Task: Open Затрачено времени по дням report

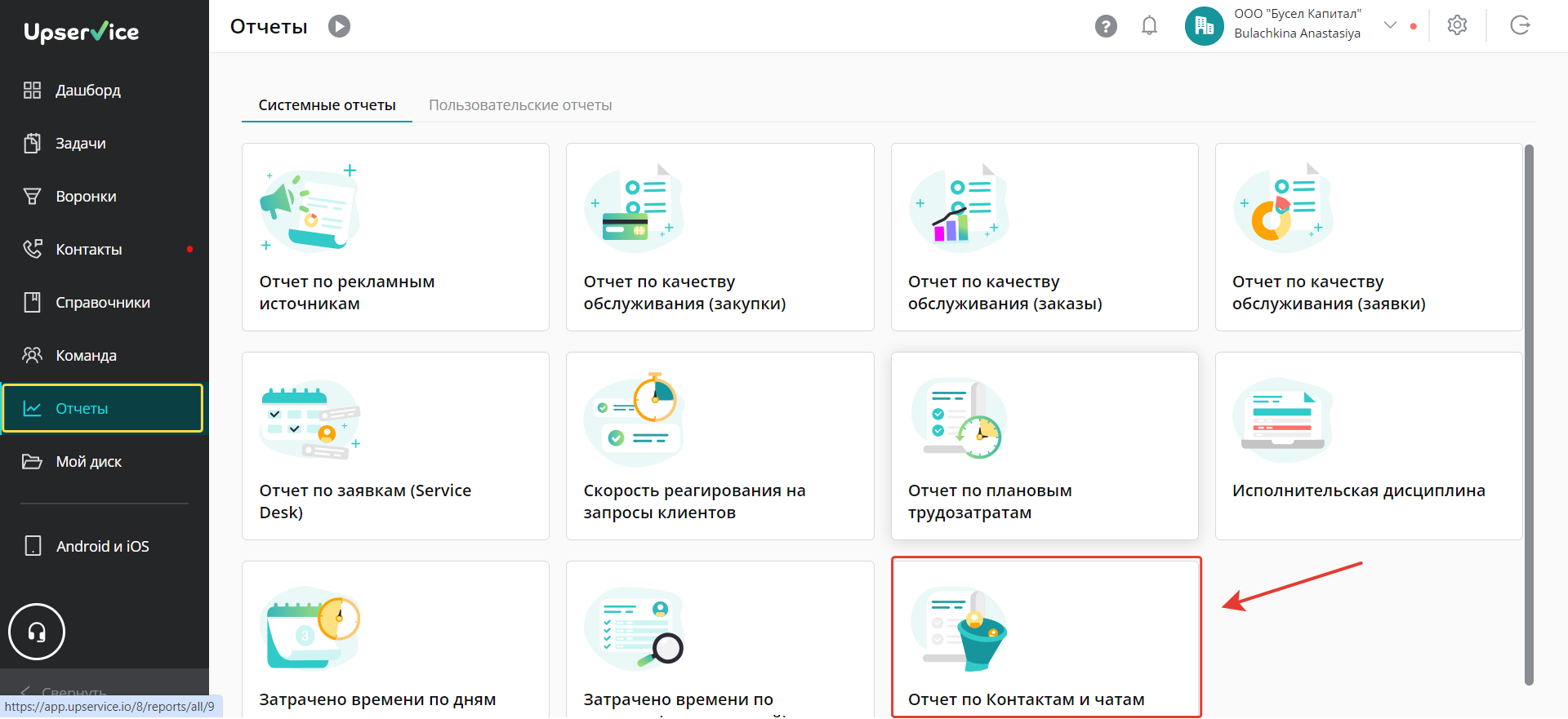Action: [395, 640]
